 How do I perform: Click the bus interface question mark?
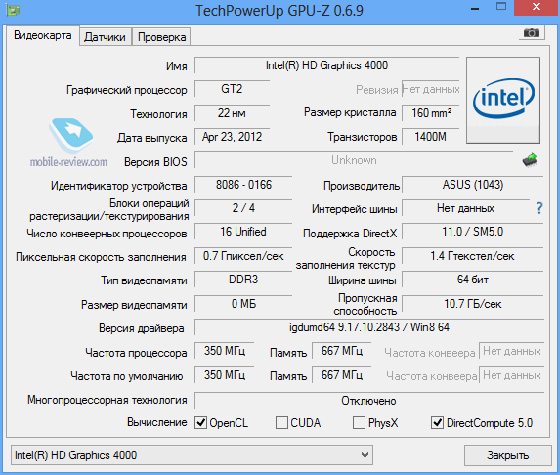click(x=539, y=208)
